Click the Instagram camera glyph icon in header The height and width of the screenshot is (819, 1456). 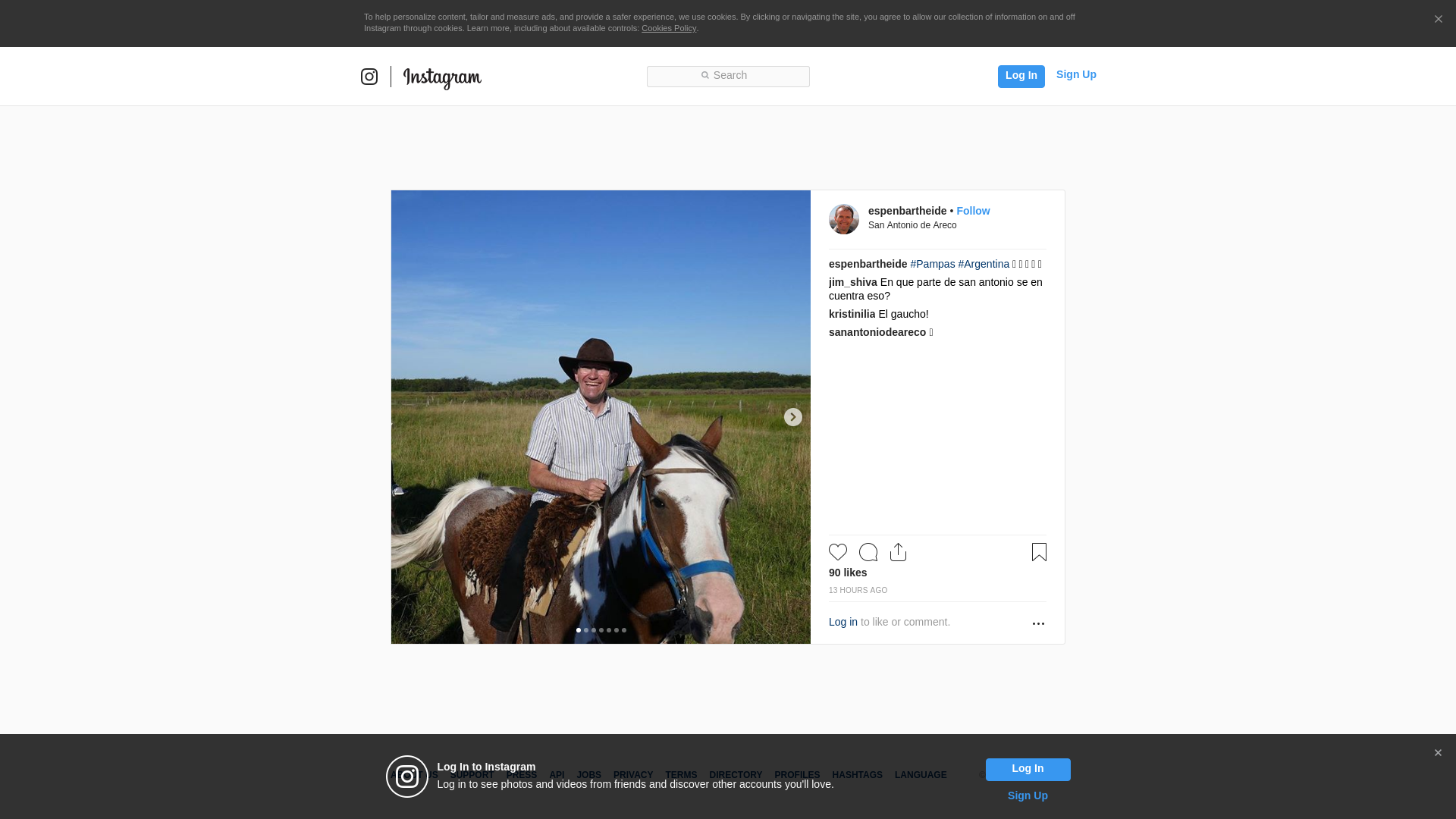(x=369, y=77)
